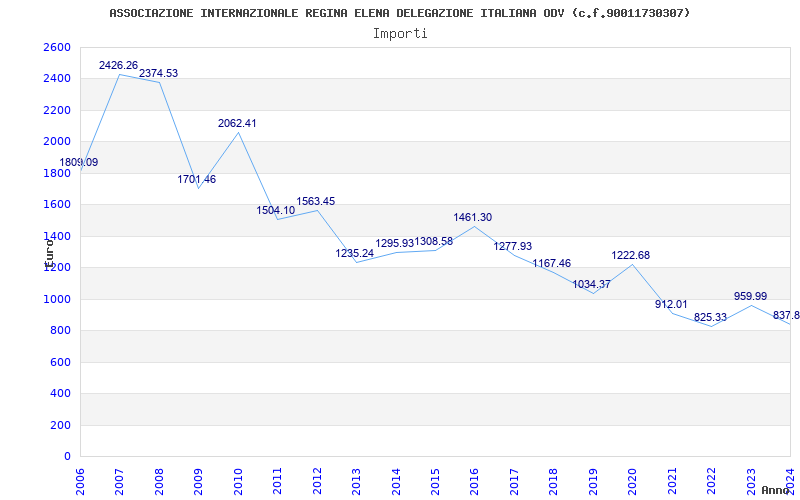Click the 600 y-axis value
This screenshot has height=500, width=800.
[60, 362]
